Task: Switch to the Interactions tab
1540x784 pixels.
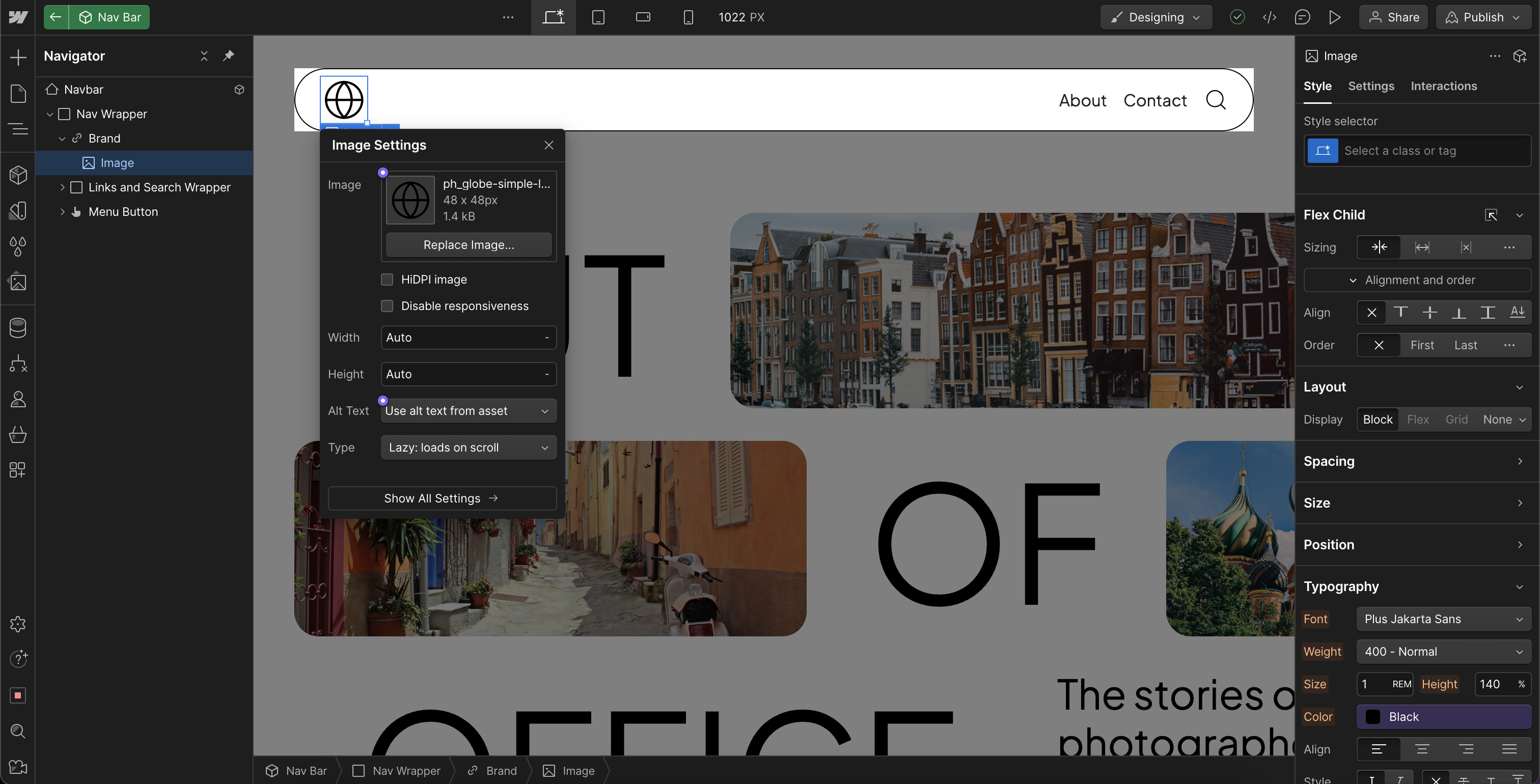Action: point(1443,86)
